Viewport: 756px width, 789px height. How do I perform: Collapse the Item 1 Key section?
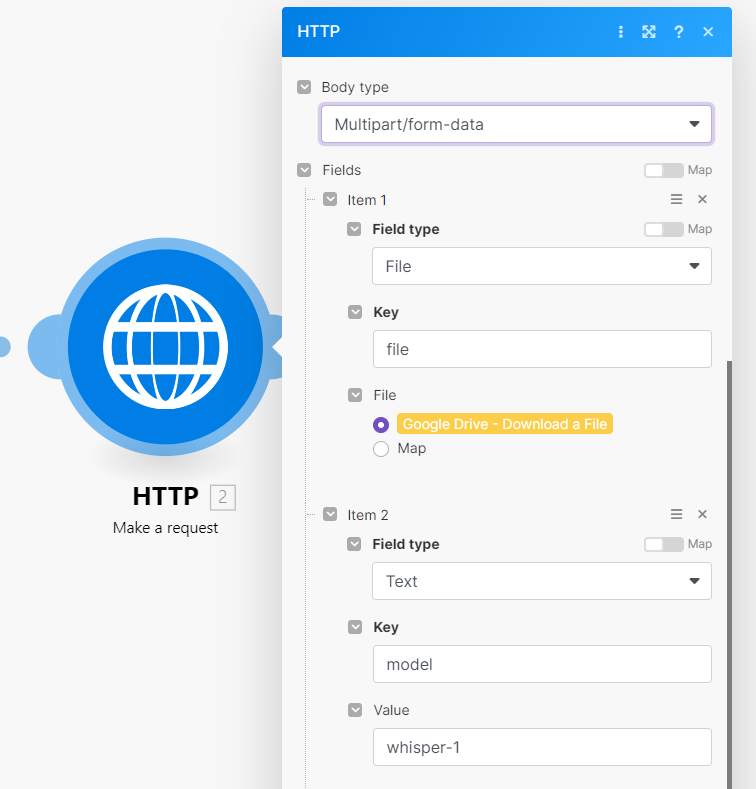click(x=355, y=312)
